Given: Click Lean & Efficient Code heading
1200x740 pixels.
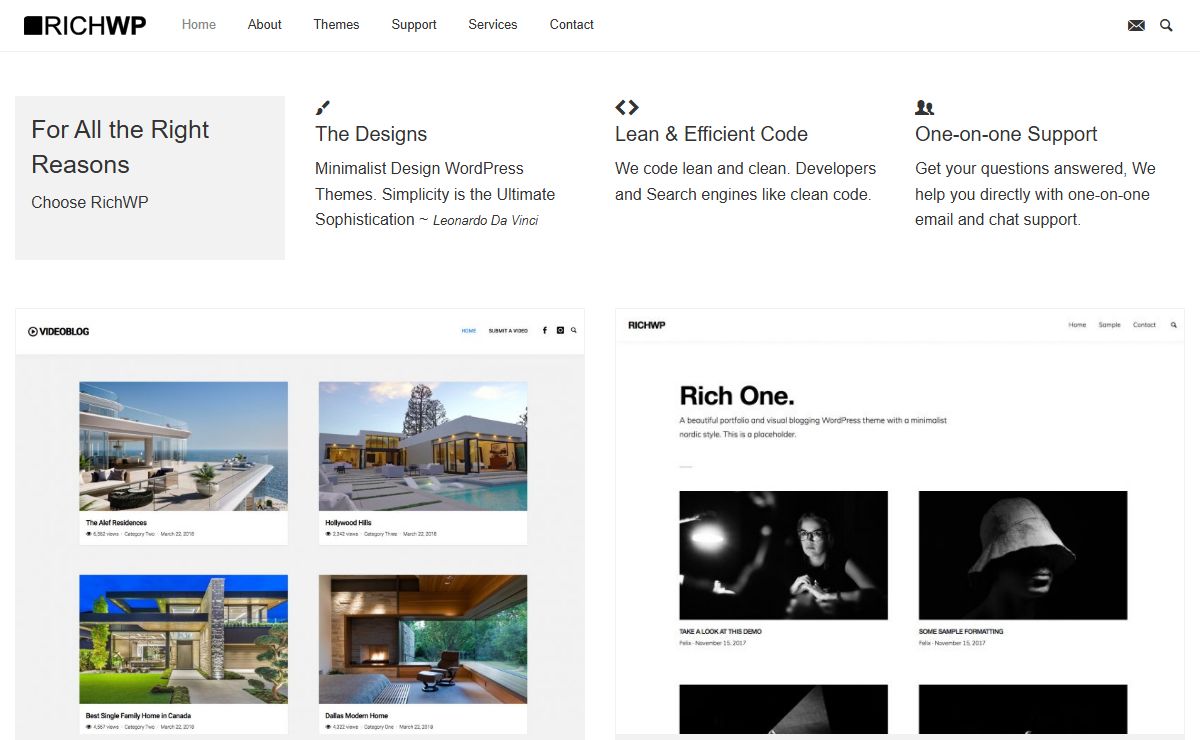Looking at the screenshot, I should (x=711, y=134).
